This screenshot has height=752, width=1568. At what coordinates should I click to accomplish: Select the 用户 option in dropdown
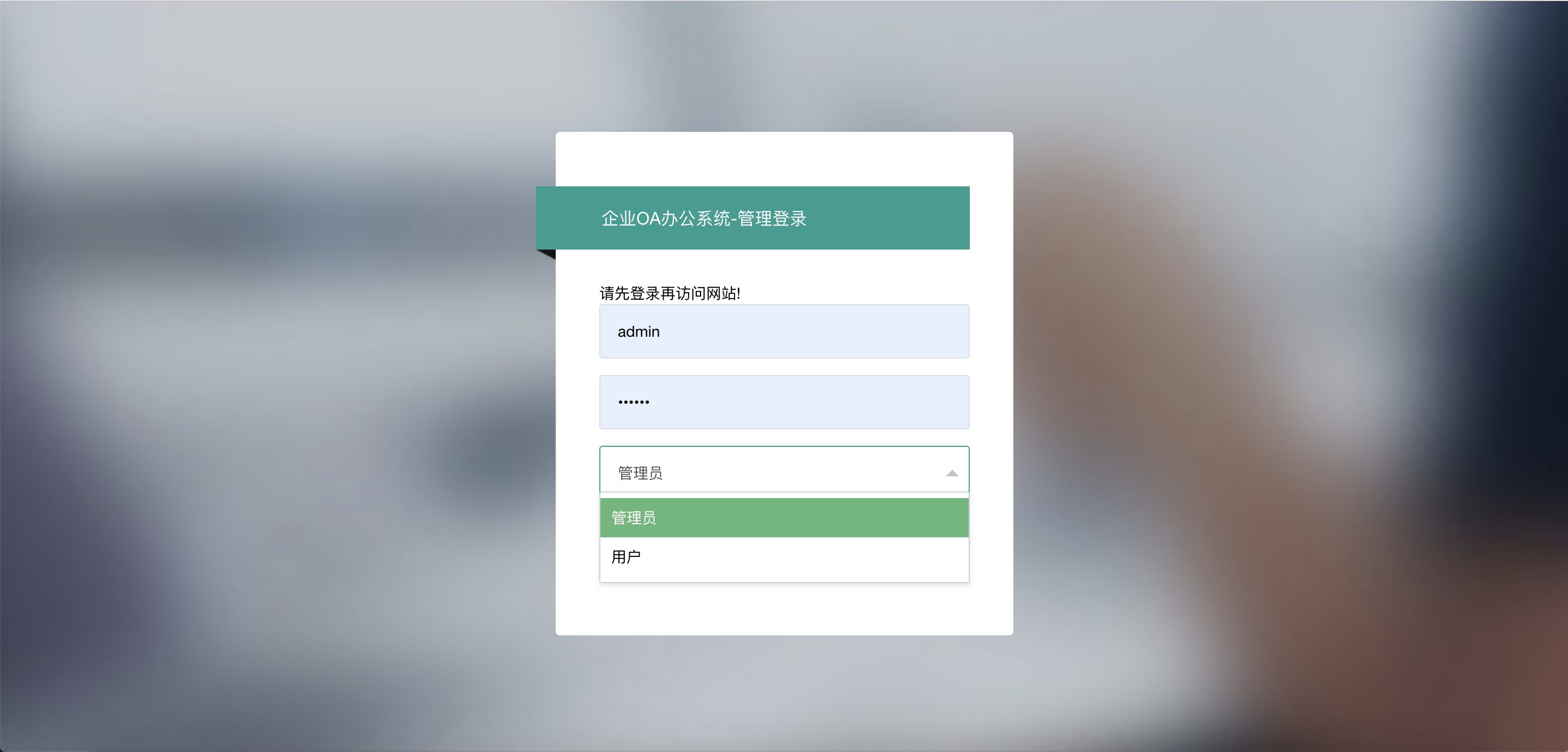tap(784, 556)
